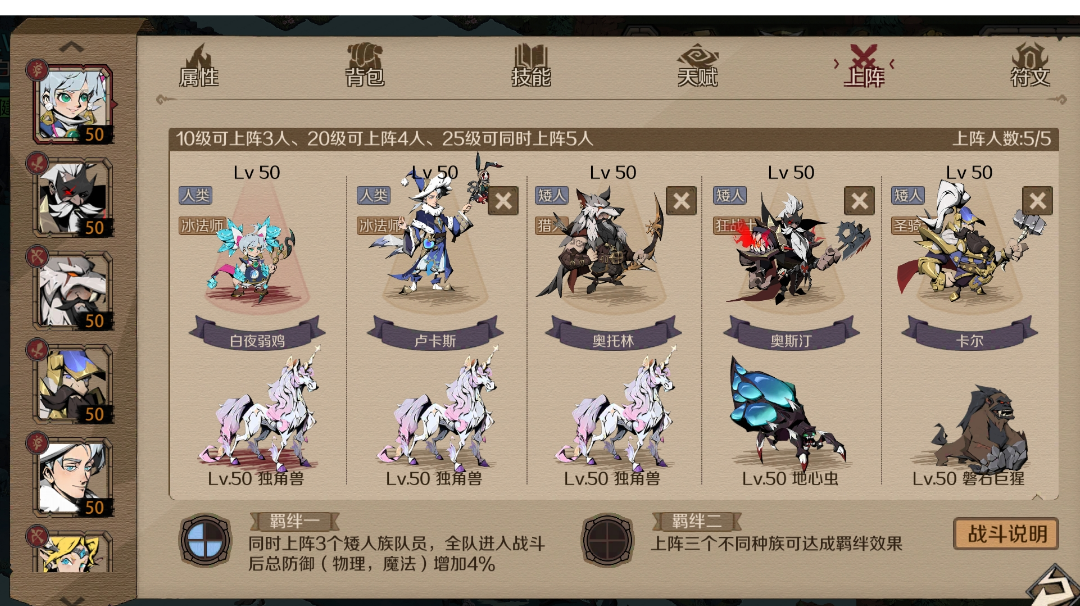Open the 背包 backpack tab

[x=364, y=66]
